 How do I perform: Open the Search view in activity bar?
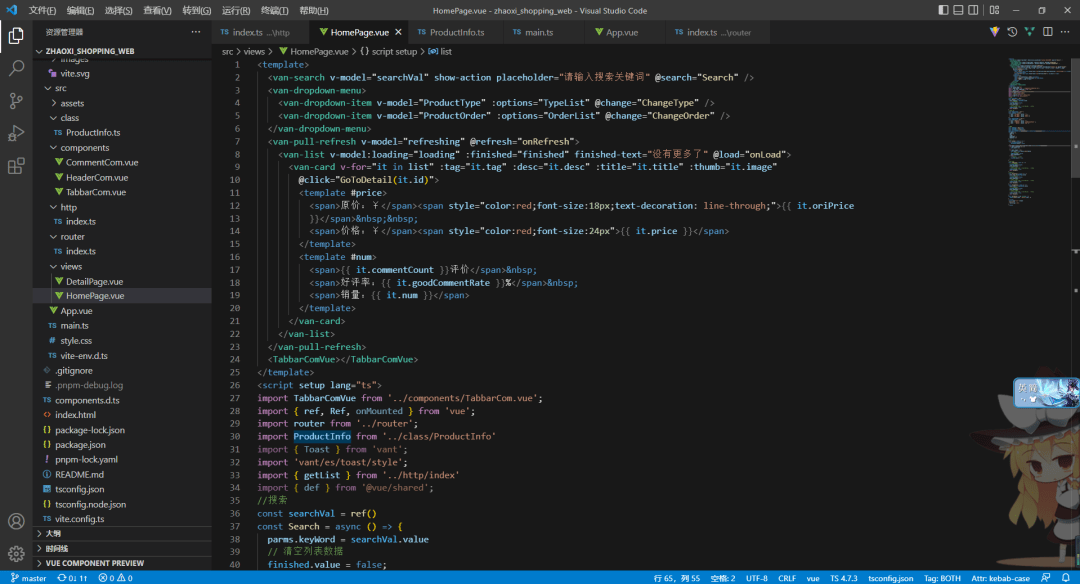14,70
